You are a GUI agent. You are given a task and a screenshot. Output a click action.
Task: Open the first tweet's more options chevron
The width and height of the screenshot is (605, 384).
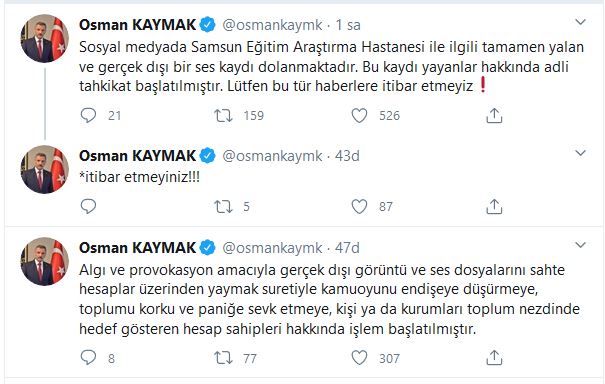click(580, 22)
